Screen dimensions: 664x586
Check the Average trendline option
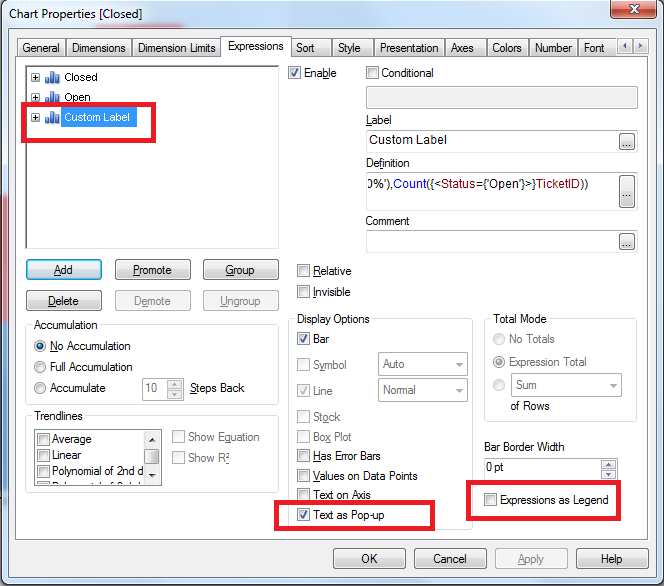pos(44,439)
